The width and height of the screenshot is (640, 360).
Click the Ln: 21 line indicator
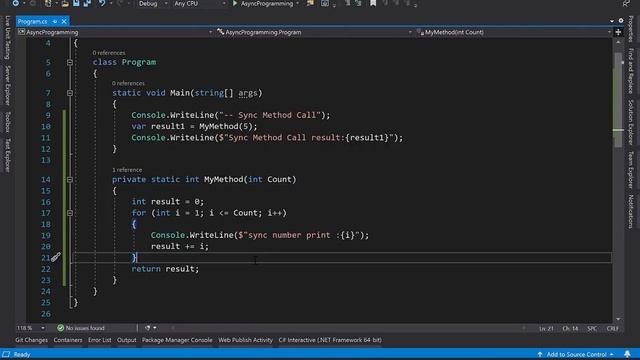click(546, 328)
